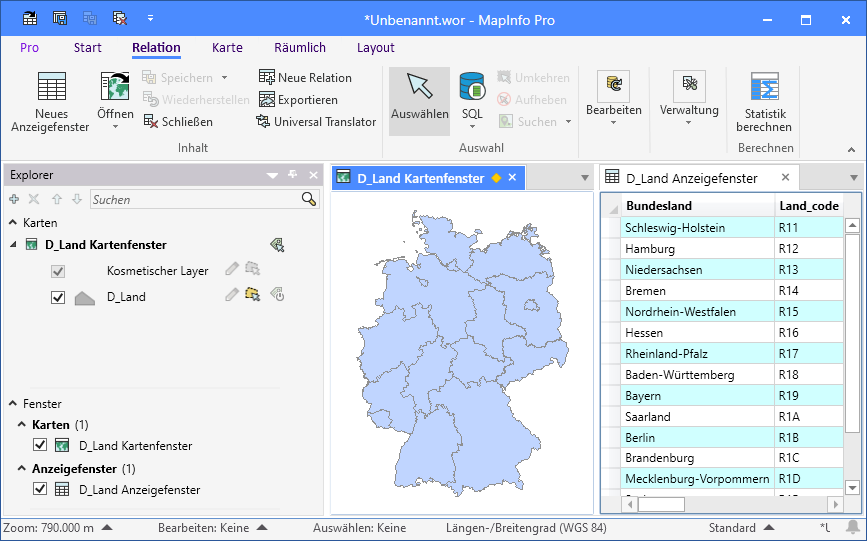Click the Bearbeiten ribbon icon

pos(614,86)
